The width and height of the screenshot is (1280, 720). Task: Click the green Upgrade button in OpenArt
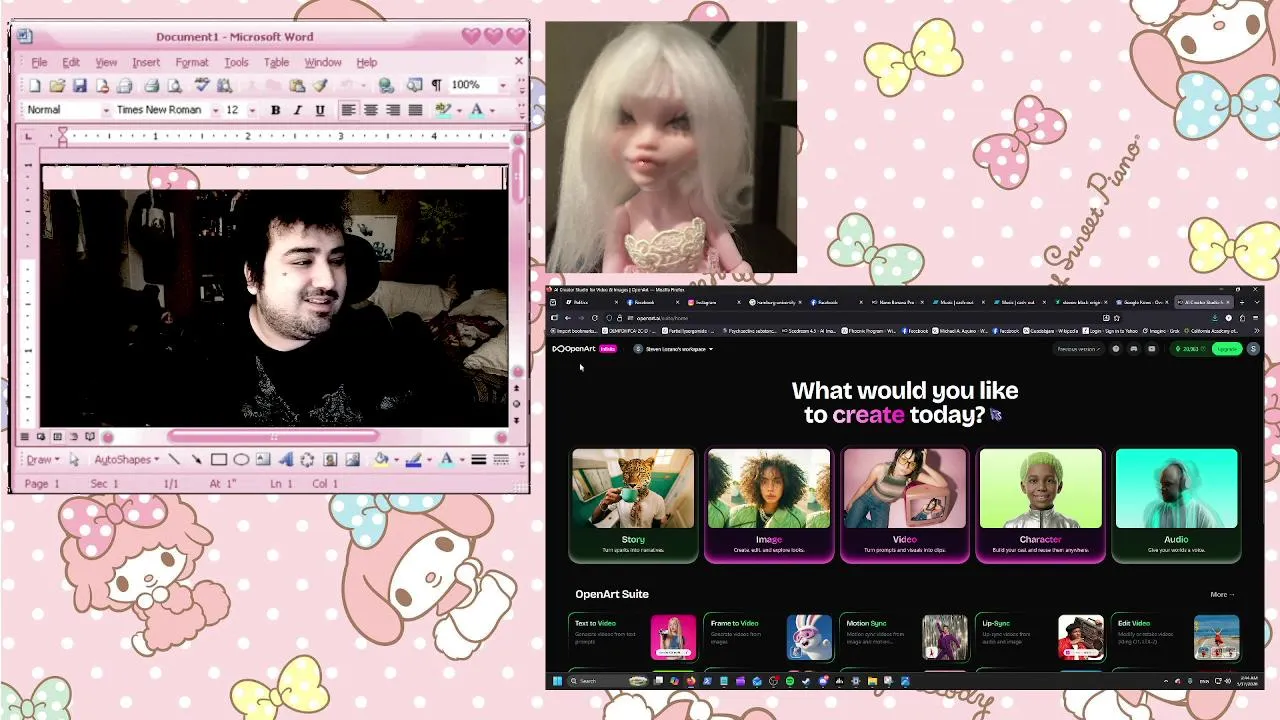point(1227,349)
